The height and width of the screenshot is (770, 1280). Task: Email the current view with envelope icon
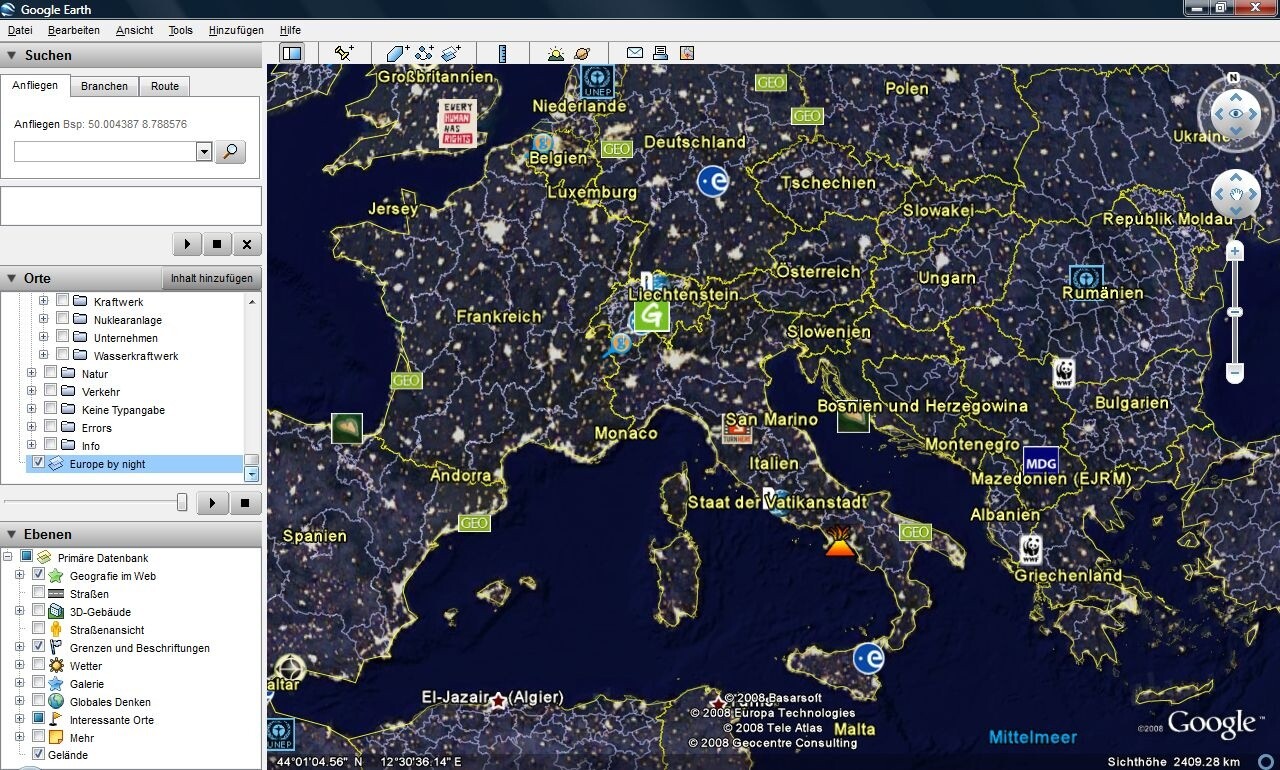coord(634,53)
